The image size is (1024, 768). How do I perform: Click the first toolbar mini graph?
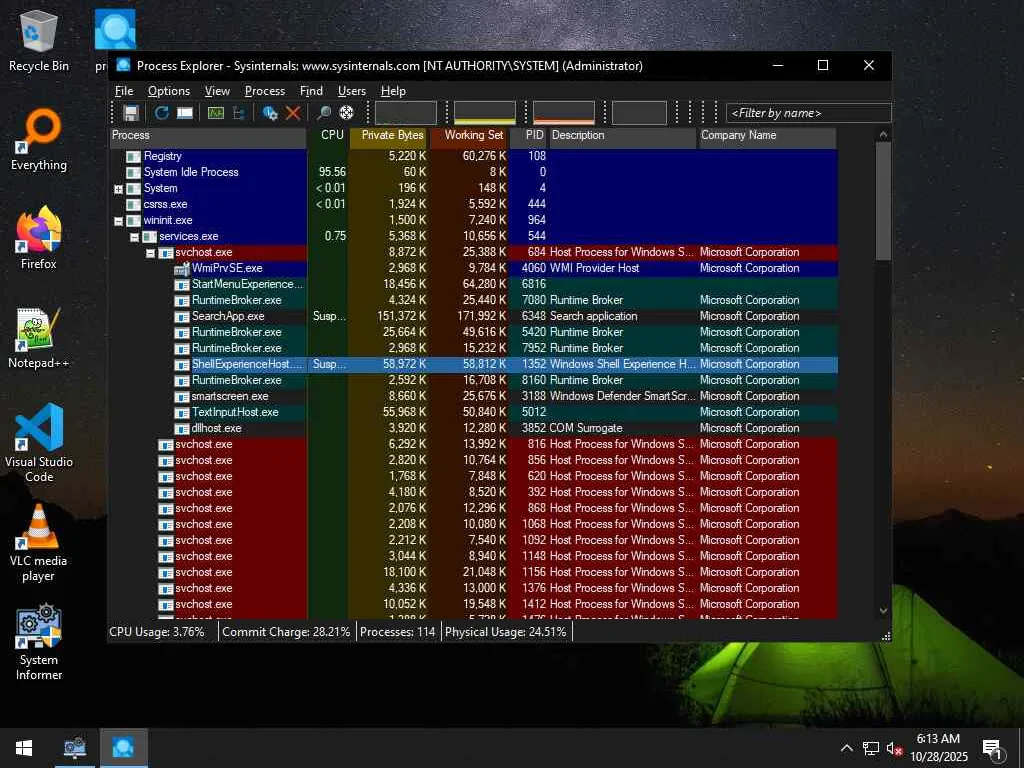click(x=406, y=113)
